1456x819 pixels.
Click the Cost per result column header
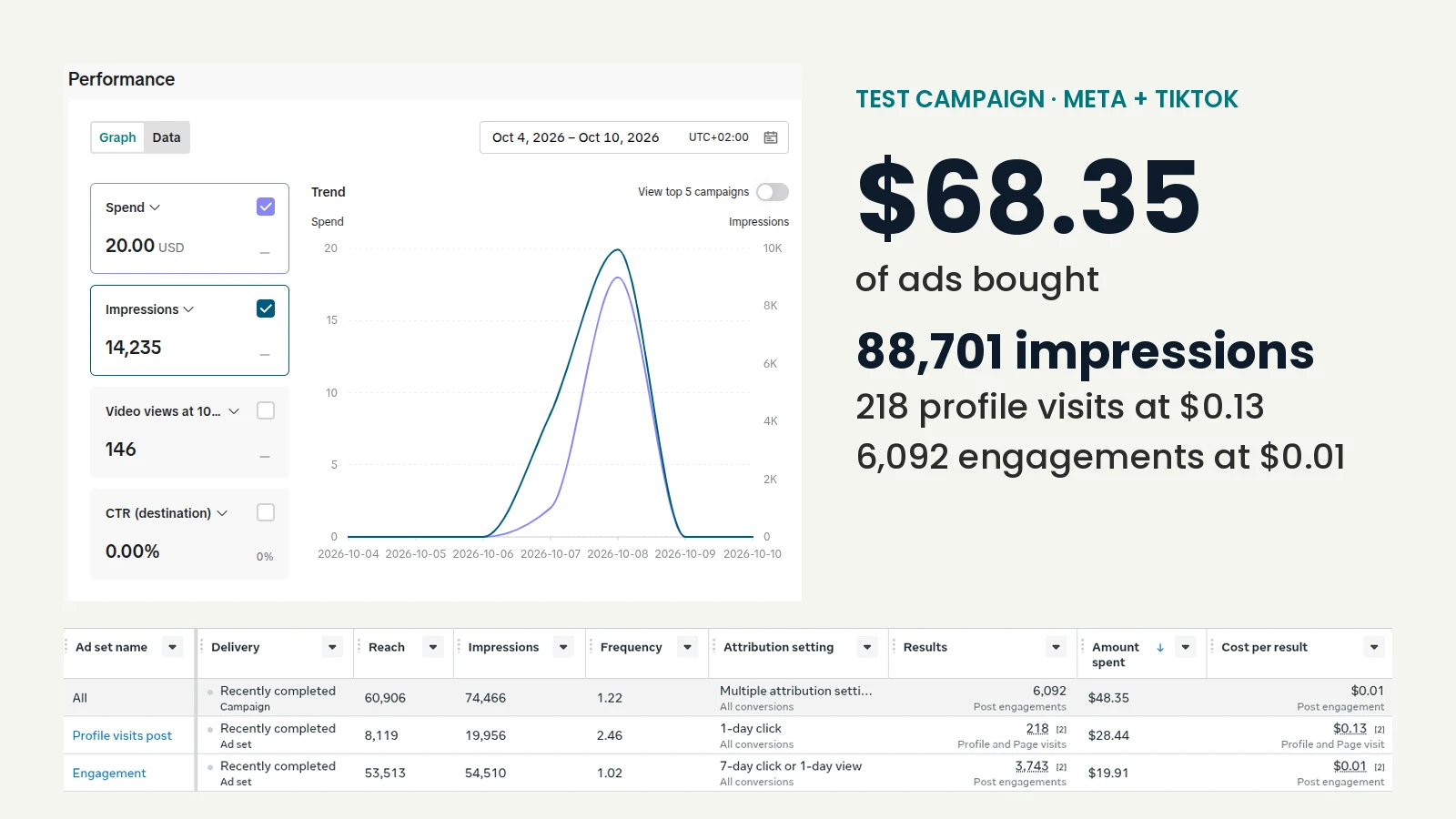[x=1265, y=647]
